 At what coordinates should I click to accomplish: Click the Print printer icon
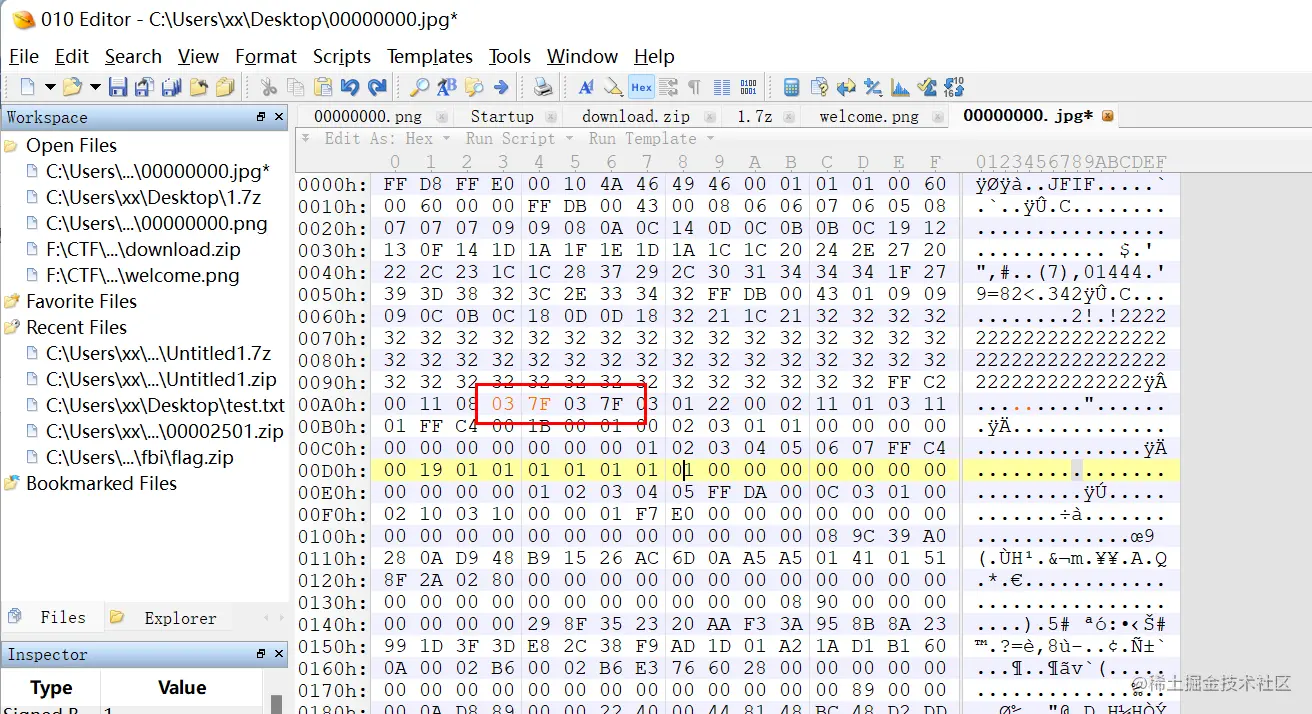(543, 87)
